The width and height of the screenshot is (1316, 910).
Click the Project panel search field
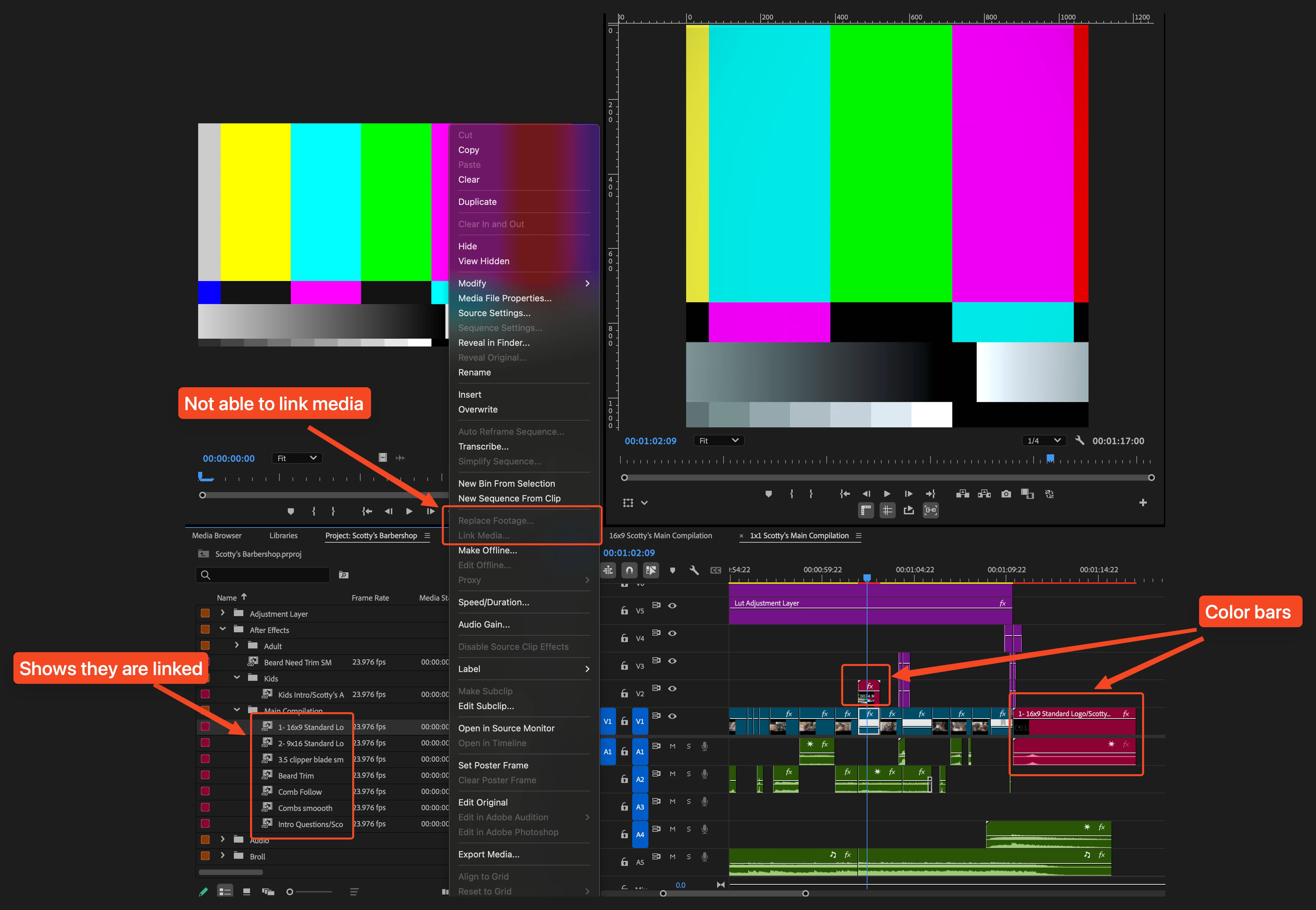click(263, 575)
